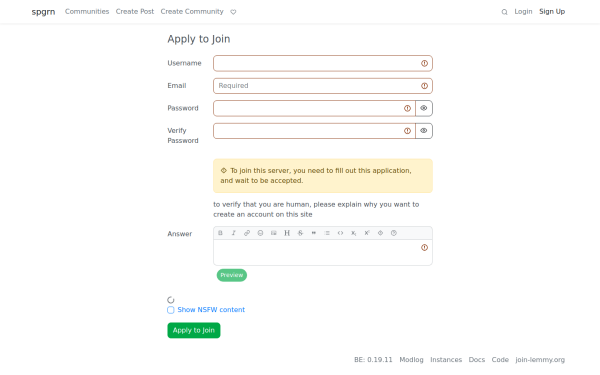Focus the Email input field
This screenshot has width=600, height=375.
(323, 86)
